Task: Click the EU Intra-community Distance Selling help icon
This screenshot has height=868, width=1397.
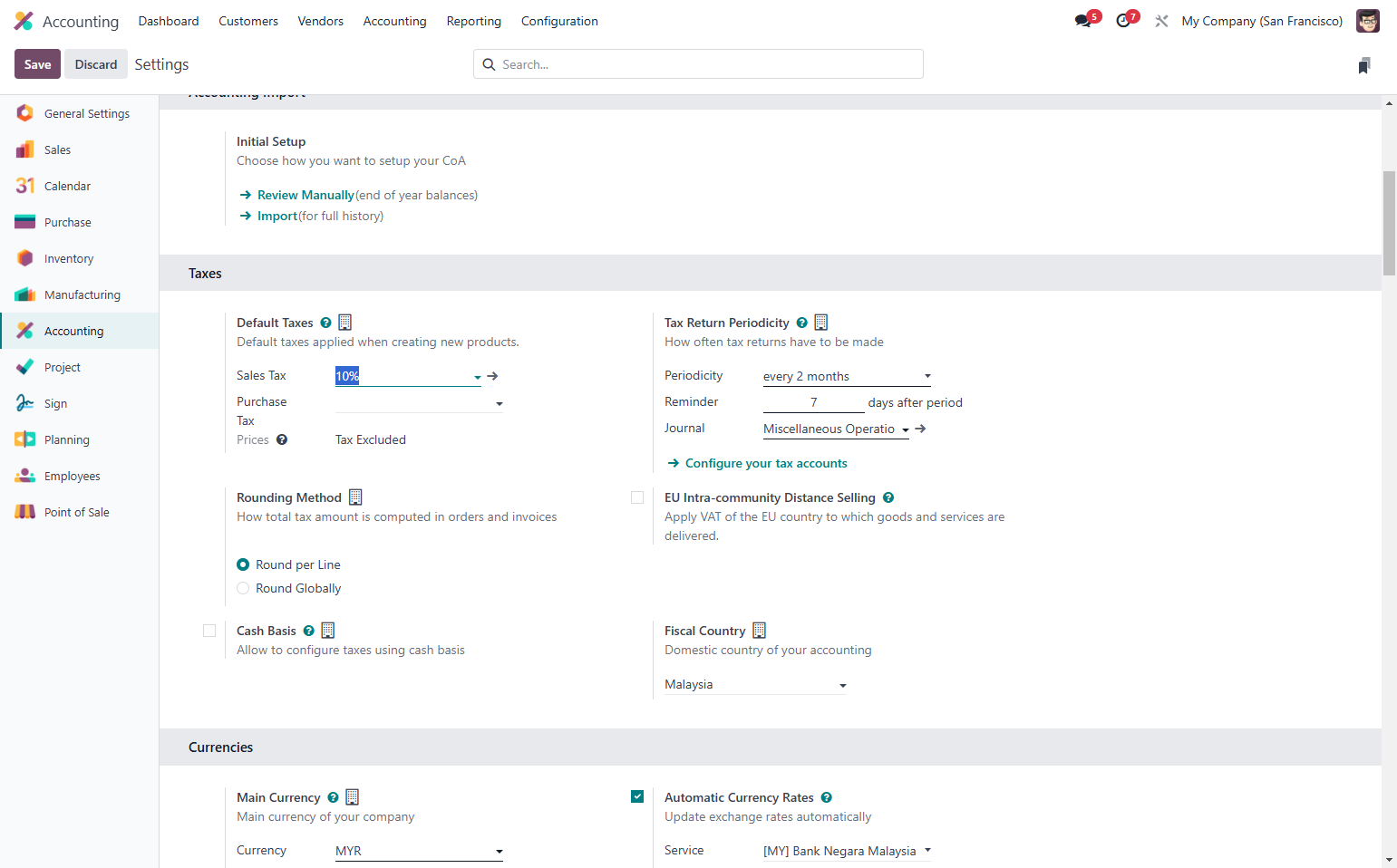Action: coord(888,497)
